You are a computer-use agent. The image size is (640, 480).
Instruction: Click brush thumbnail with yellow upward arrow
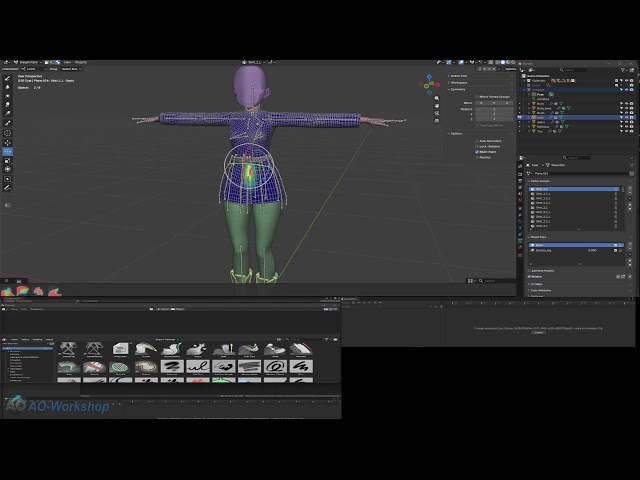point(224,350)
